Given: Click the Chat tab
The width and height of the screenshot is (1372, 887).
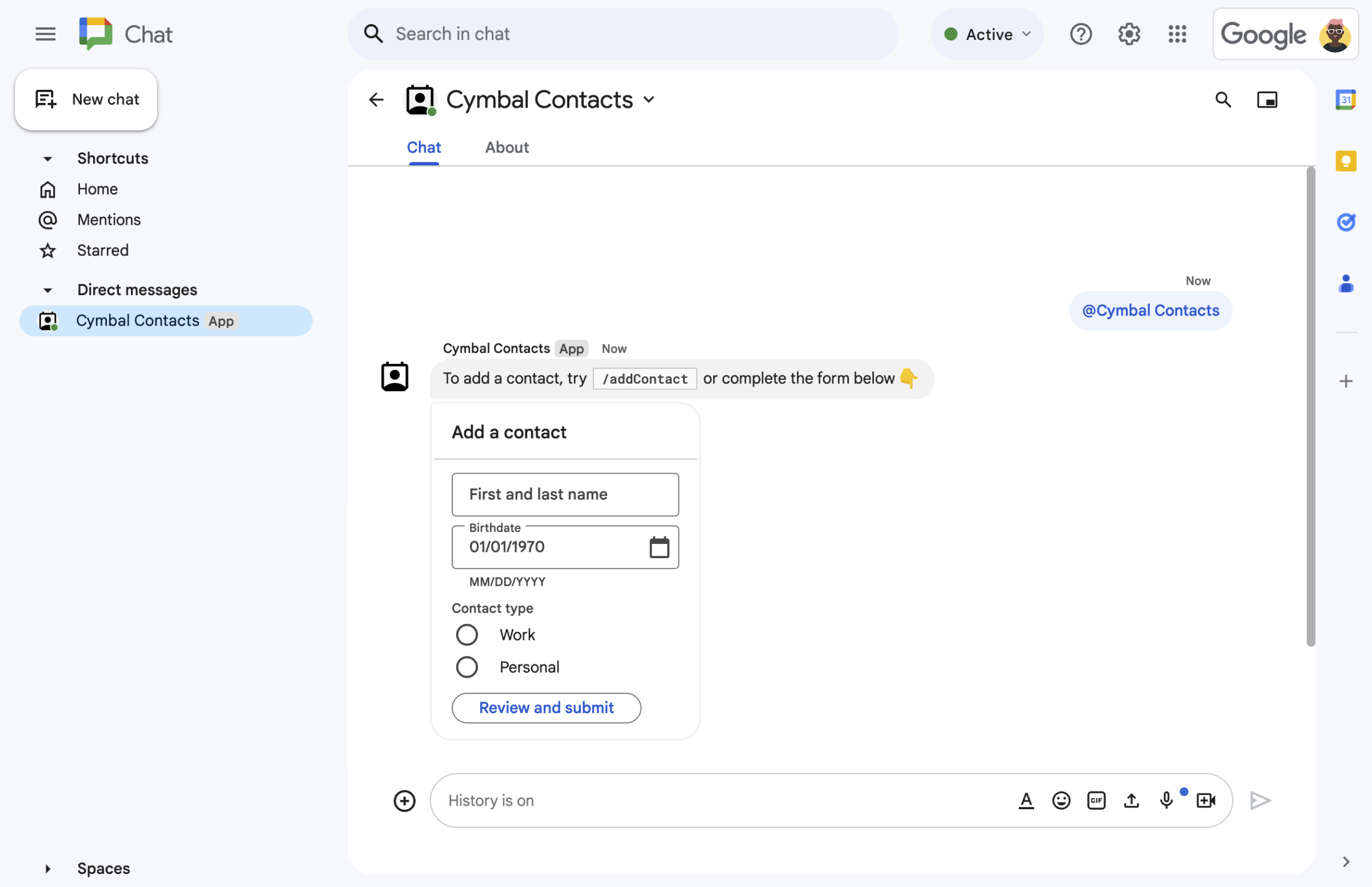Looking at the screenshot, I should click(424, 147).
